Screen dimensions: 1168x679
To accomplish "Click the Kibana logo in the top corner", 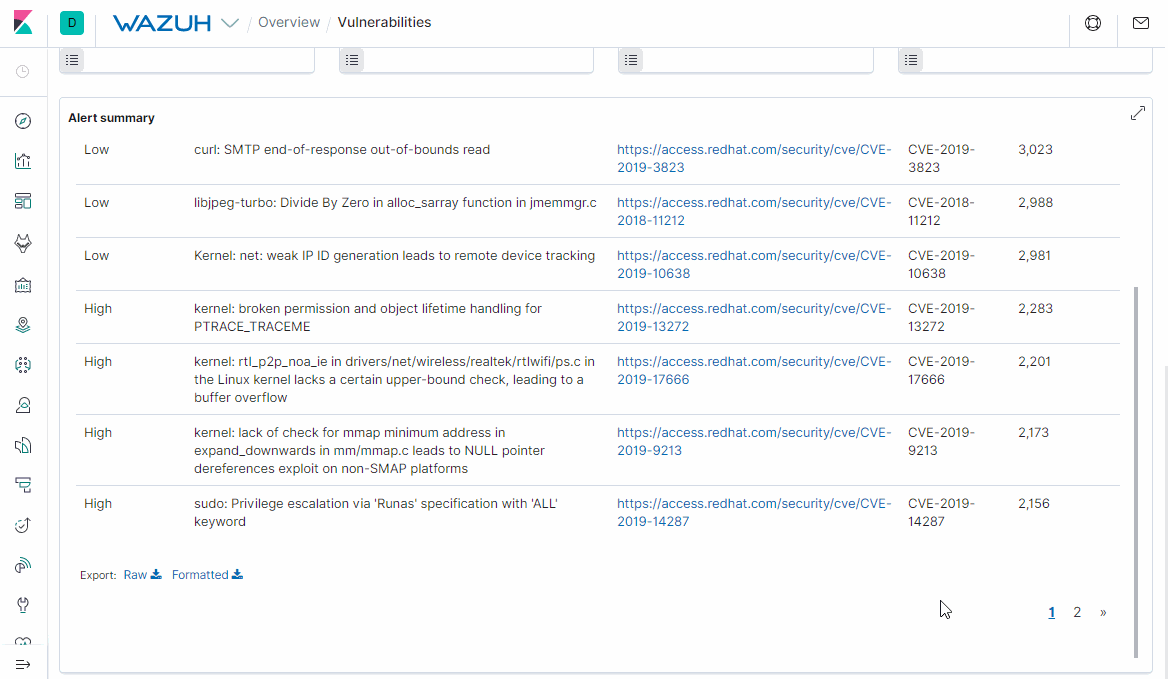I will [22, 22].
